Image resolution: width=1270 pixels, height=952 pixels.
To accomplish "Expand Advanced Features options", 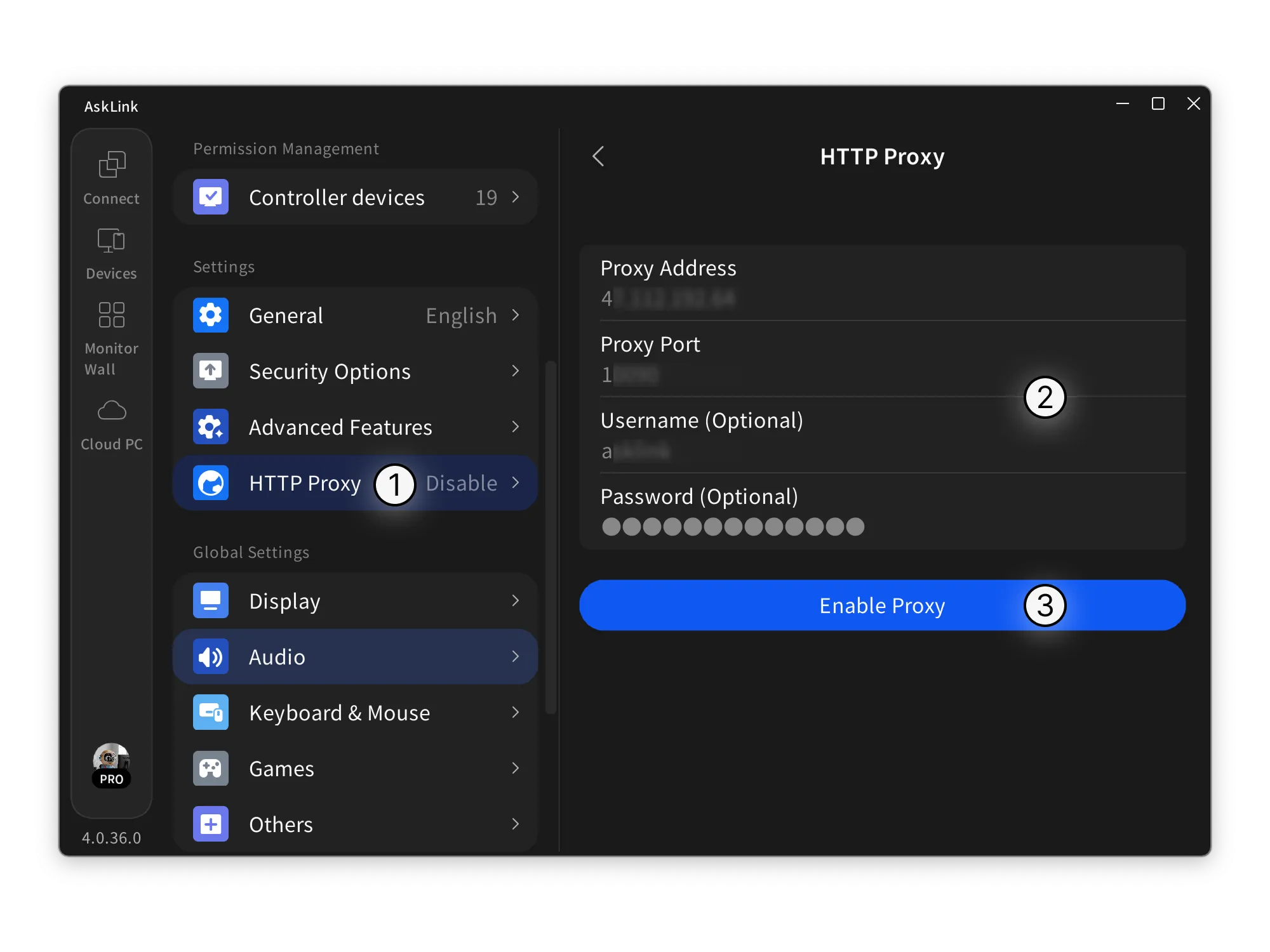I will pyautogui.click(x=516, y=427).
